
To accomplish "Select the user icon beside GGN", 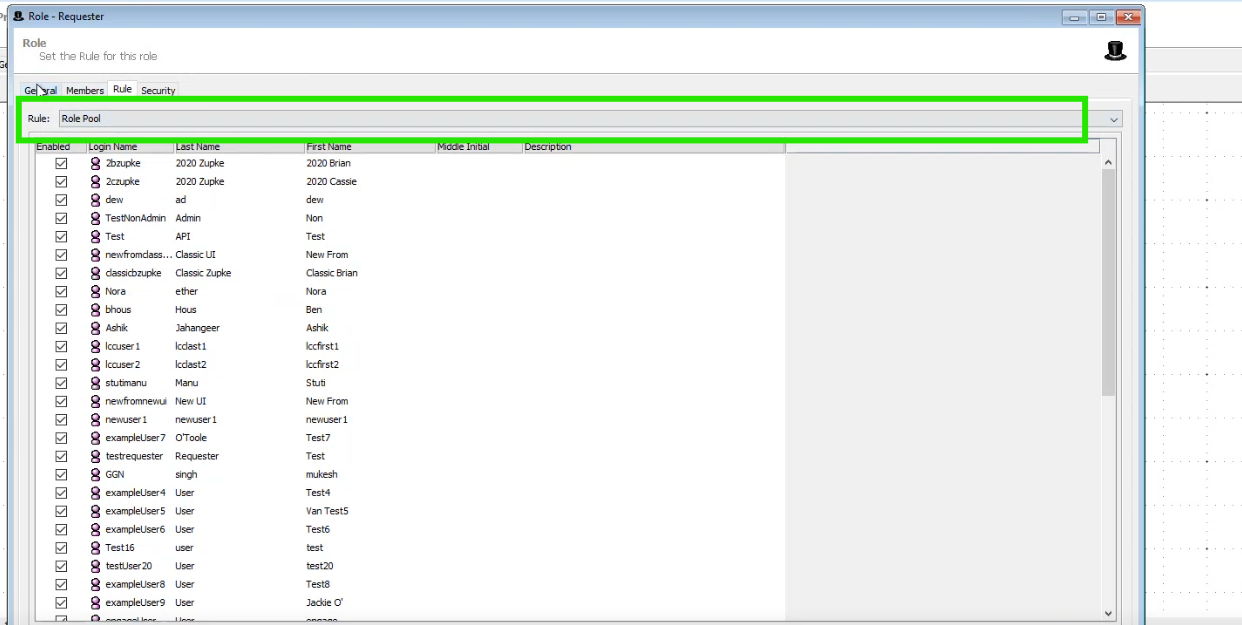I will 95,474.
